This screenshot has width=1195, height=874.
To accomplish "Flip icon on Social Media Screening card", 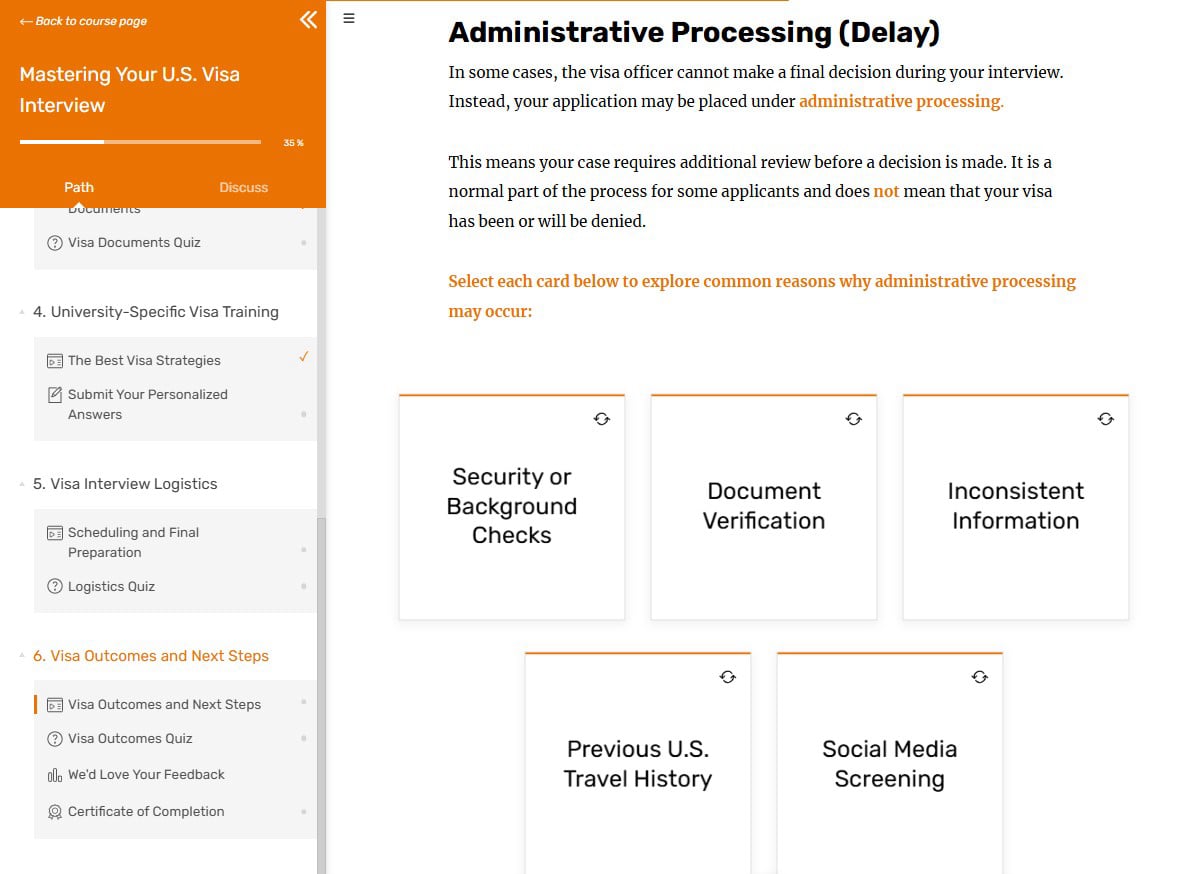I will pyautogui.click(x=980, y=677).
